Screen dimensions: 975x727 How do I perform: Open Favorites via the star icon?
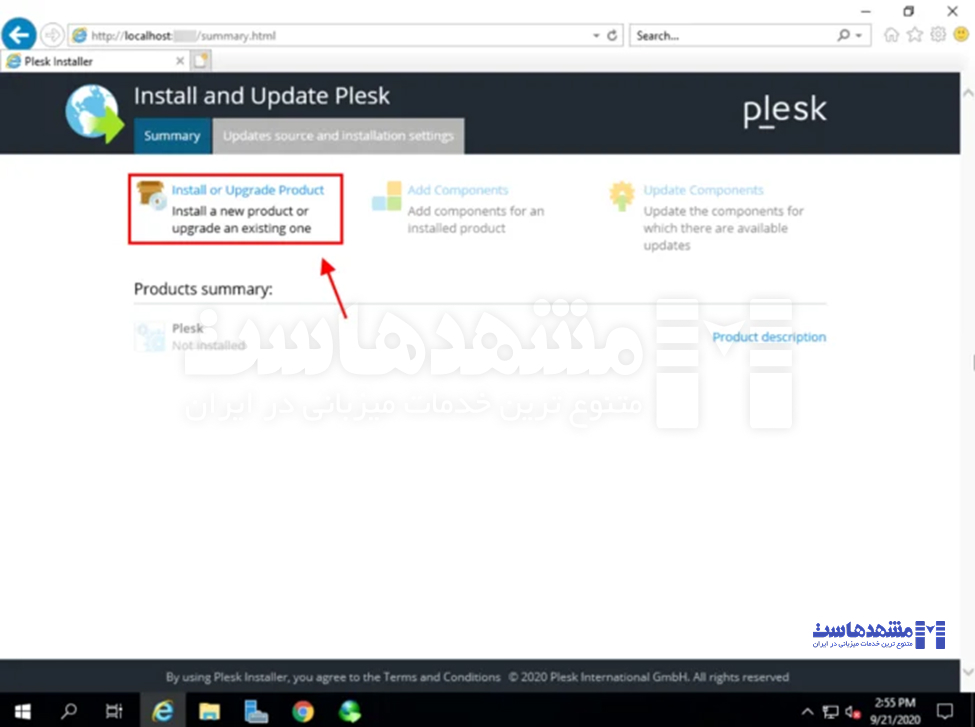point(914,35)
